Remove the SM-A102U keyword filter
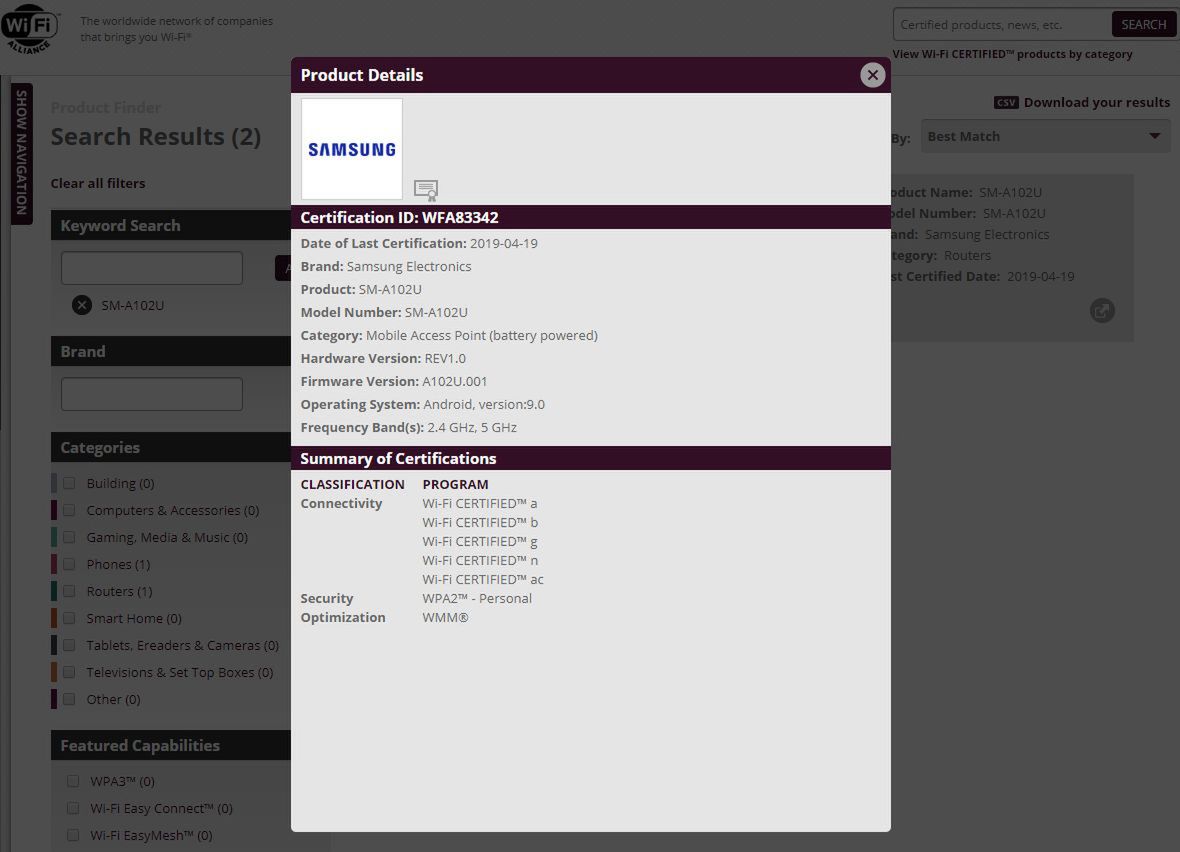1180x852 pixels. pyautogui.click(x=81, y=305)
